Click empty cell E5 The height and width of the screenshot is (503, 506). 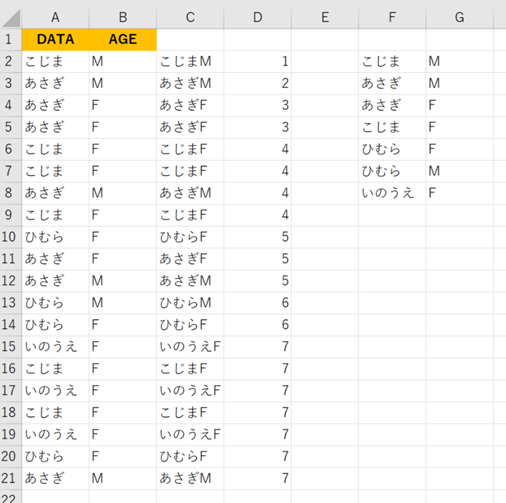tap(325, 127)
